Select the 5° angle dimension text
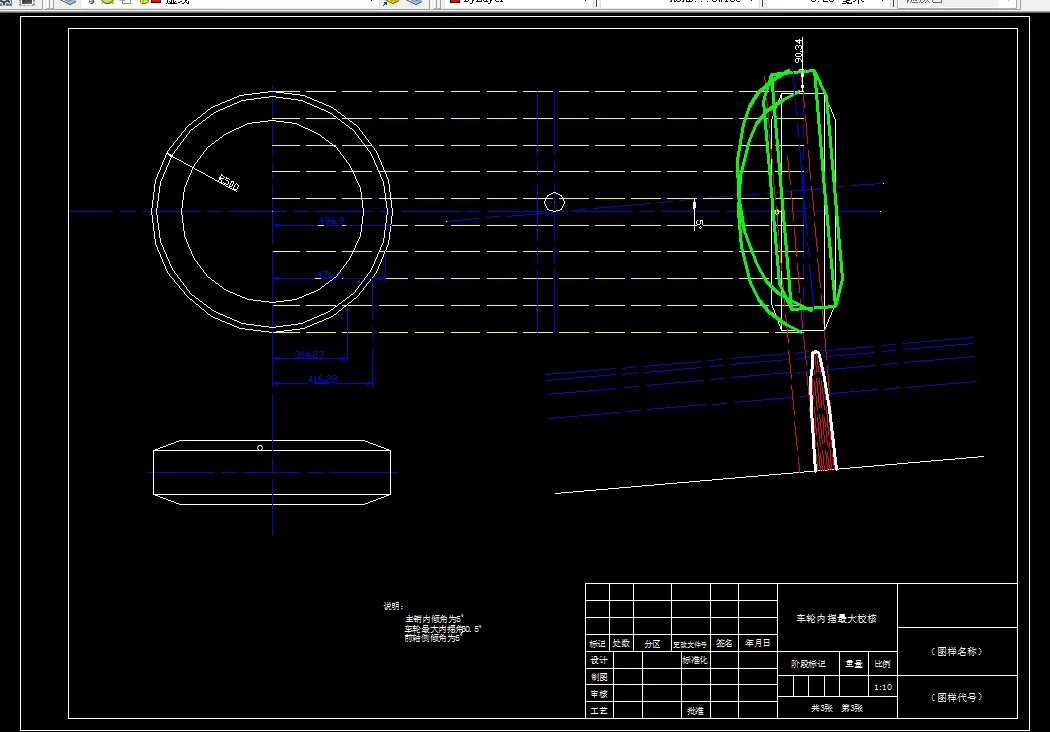 [x=698, y=224]
